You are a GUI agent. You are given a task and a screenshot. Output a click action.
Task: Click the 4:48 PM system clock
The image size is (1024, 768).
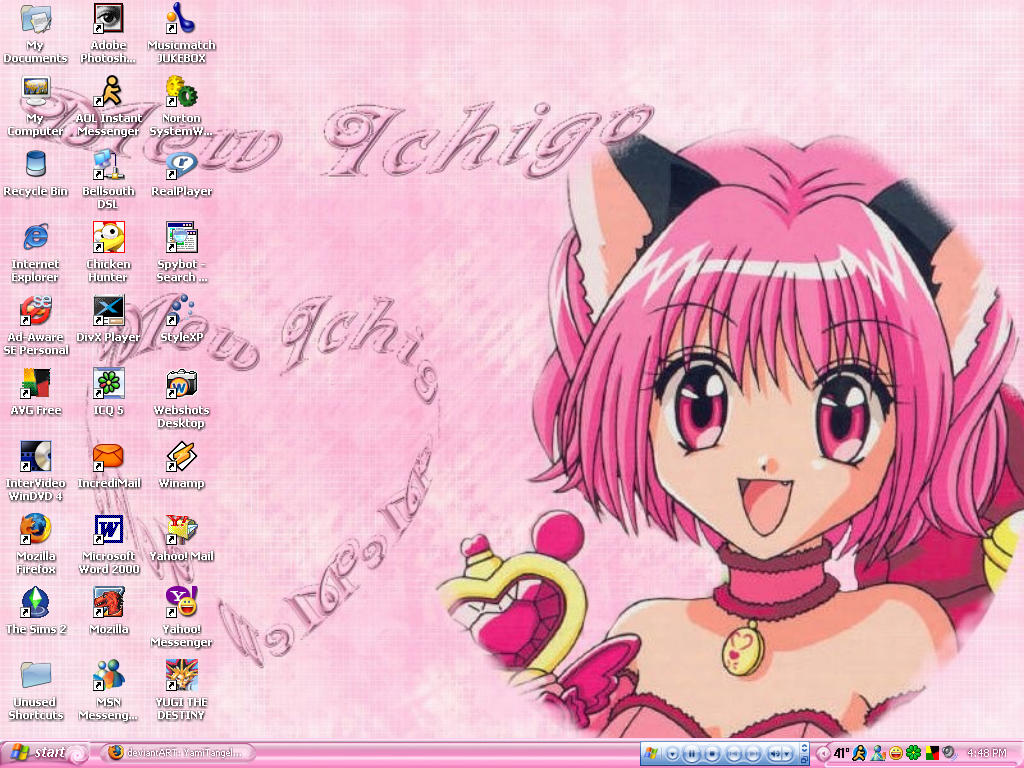987,753
